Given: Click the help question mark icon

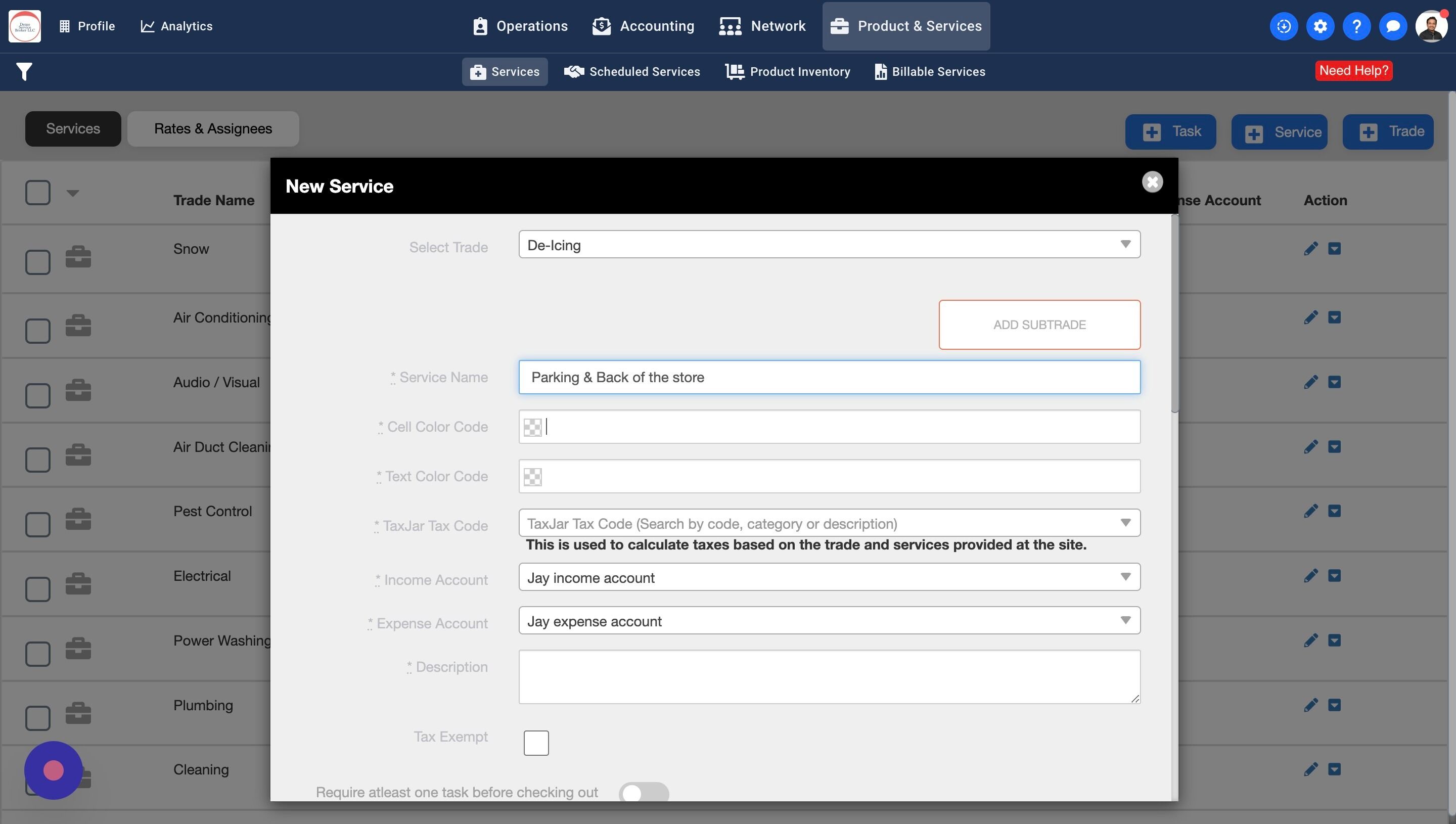Looking at the screenshot, I should pyautogui.click(x=1356, y=26).
